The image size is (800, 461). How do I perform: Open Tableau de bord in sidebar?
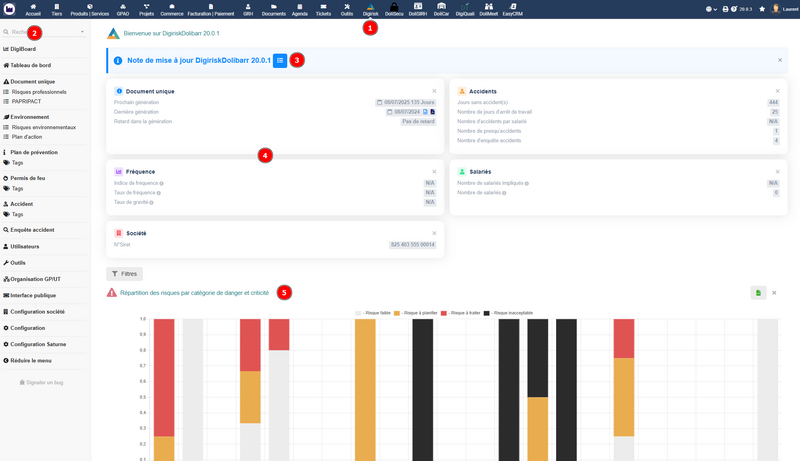click(27, 65)
